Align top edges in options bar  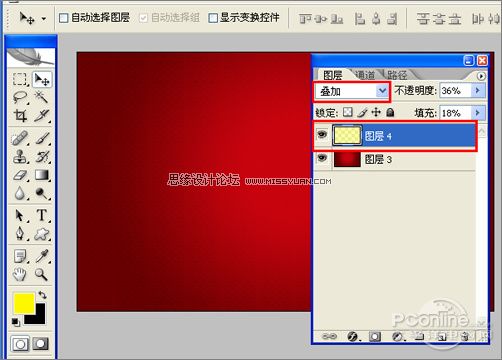point(304,19)
